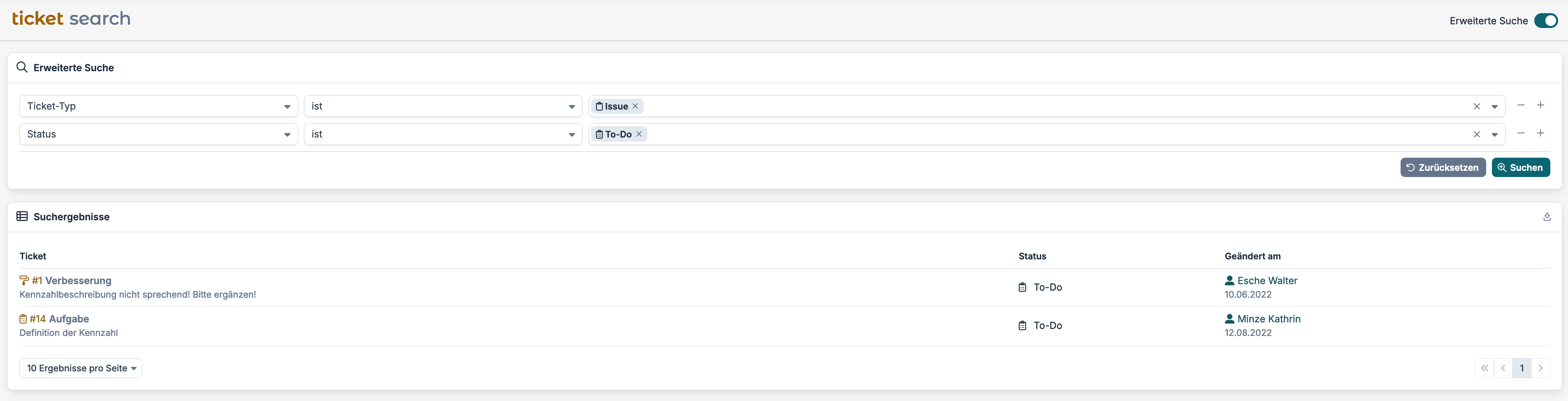The image size is (1568, 401).
Task: Add a filter row after Ticket-Typ with plus icon
Action: (1540, 105)
